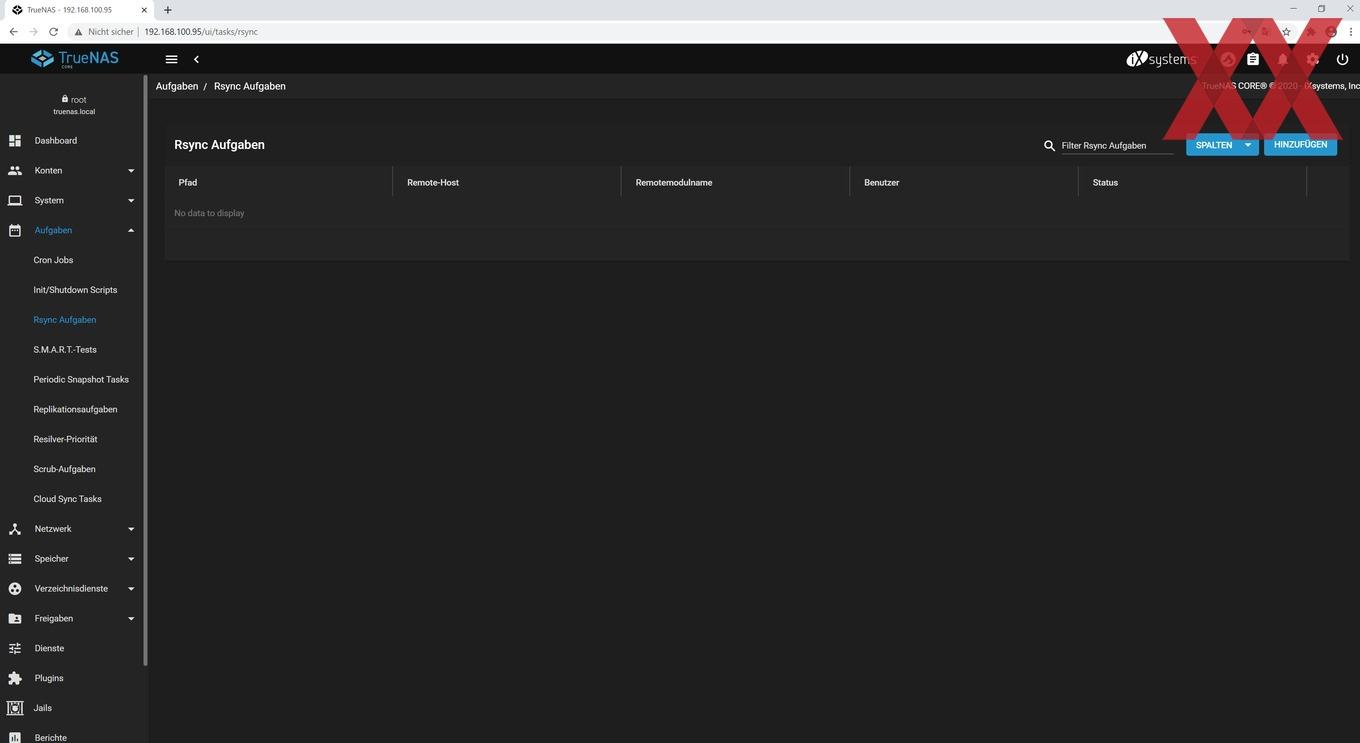The height and width of the screenshot is (743, 1360).
Task: Click the TrueNAS logo in header
Action: click(74, 59)
